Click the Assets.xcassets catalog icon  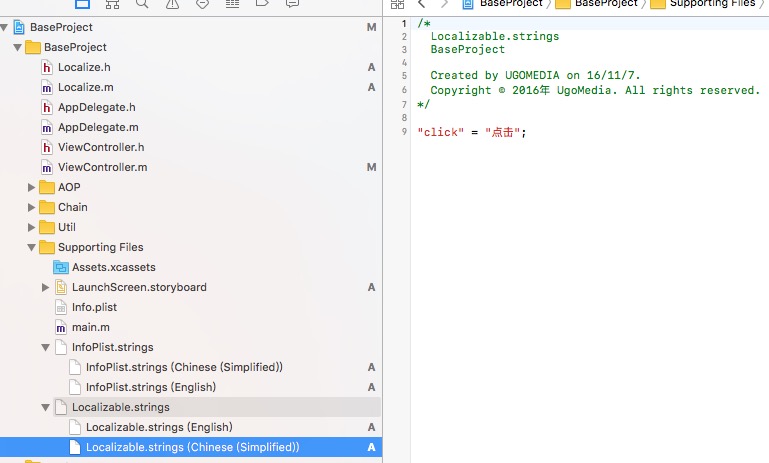click(61, 267)
